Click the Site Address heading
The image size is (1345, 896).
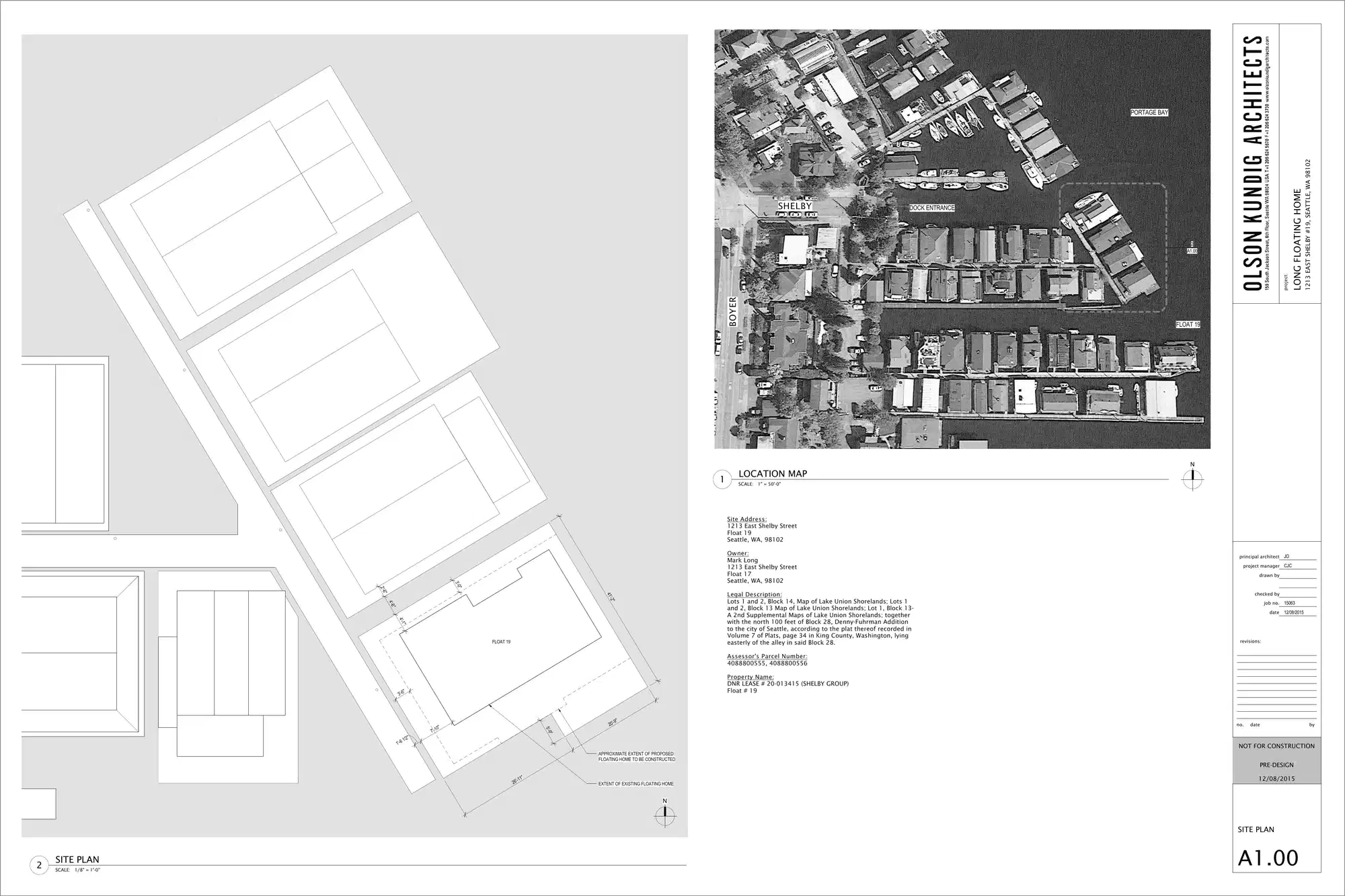(746, 519)
